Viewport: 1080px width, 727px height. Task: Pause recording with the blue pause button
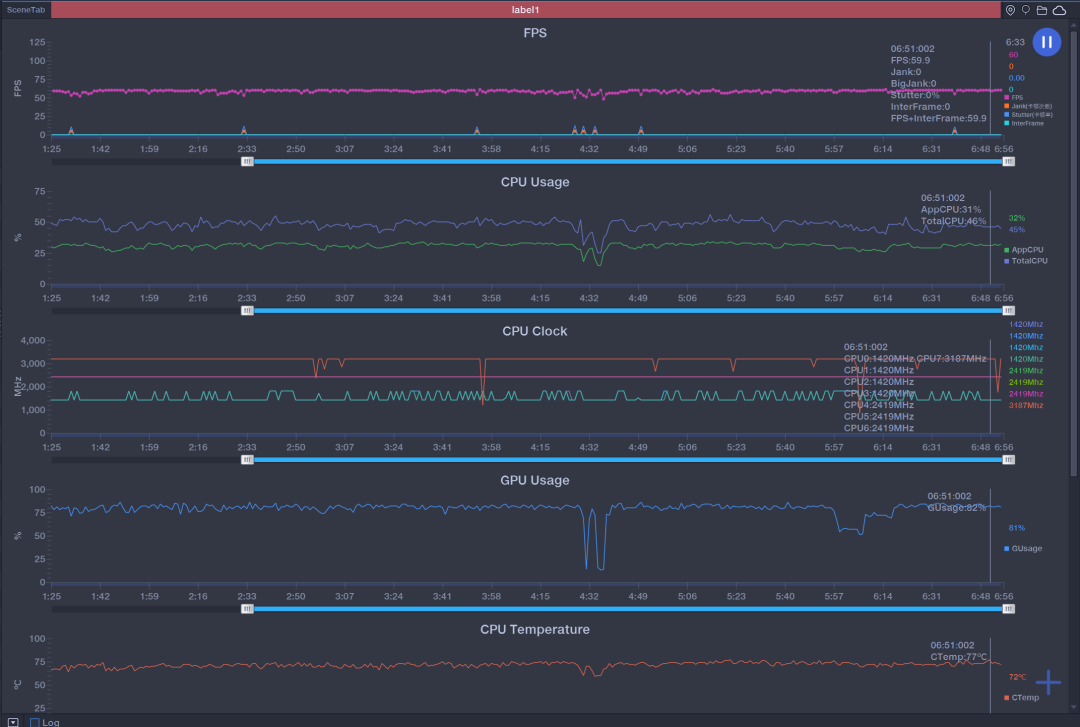tap(1046, 42)
